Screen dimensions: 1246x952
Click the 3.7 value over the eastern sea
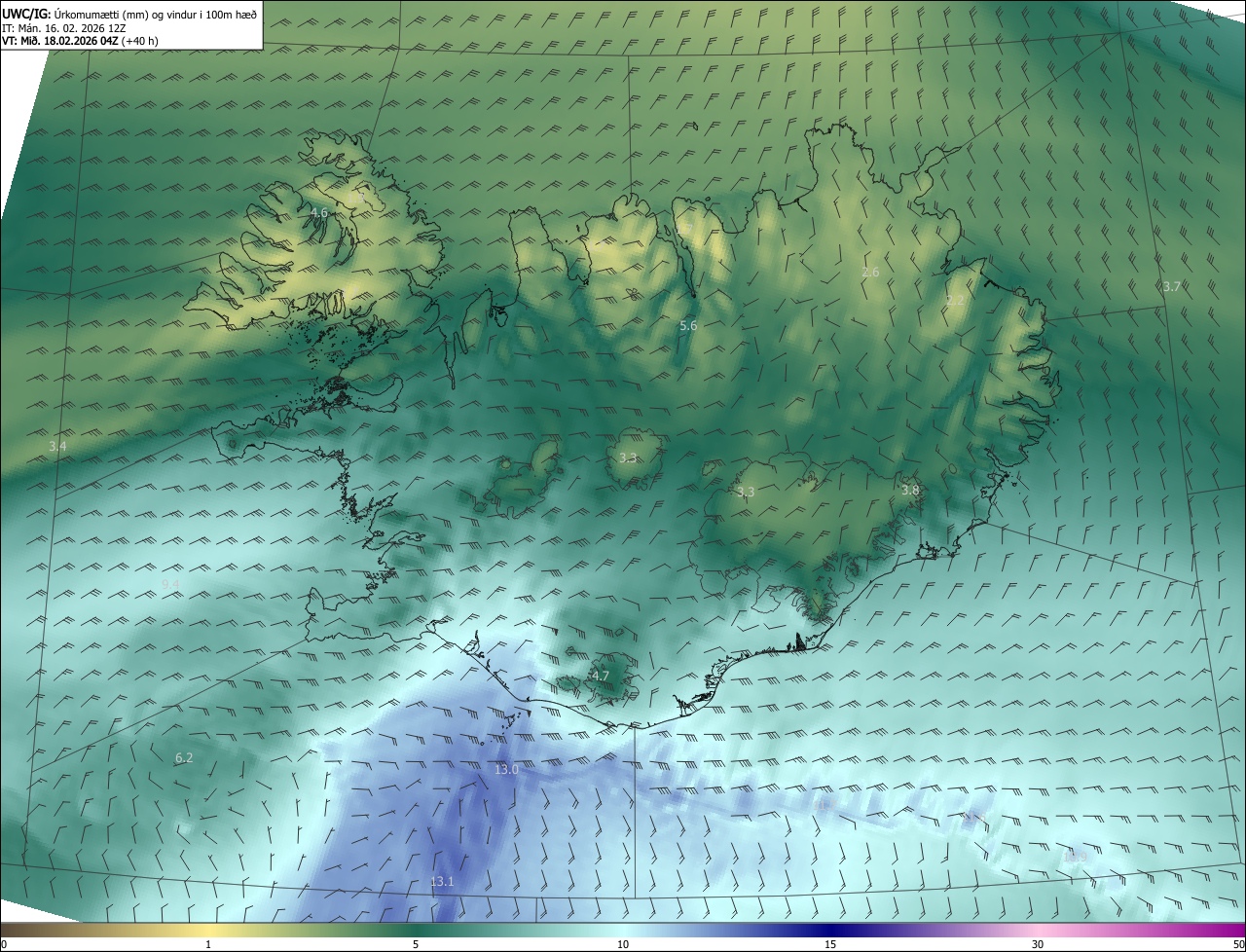1172,287
